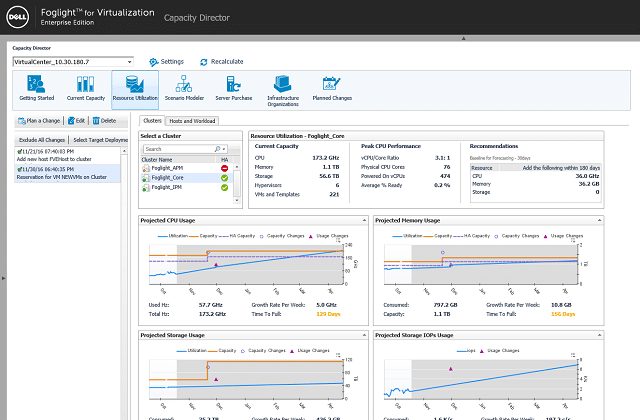The image size is (640, 420).
Task: Click the cluster list scroll down arrow
Action: 237,200
